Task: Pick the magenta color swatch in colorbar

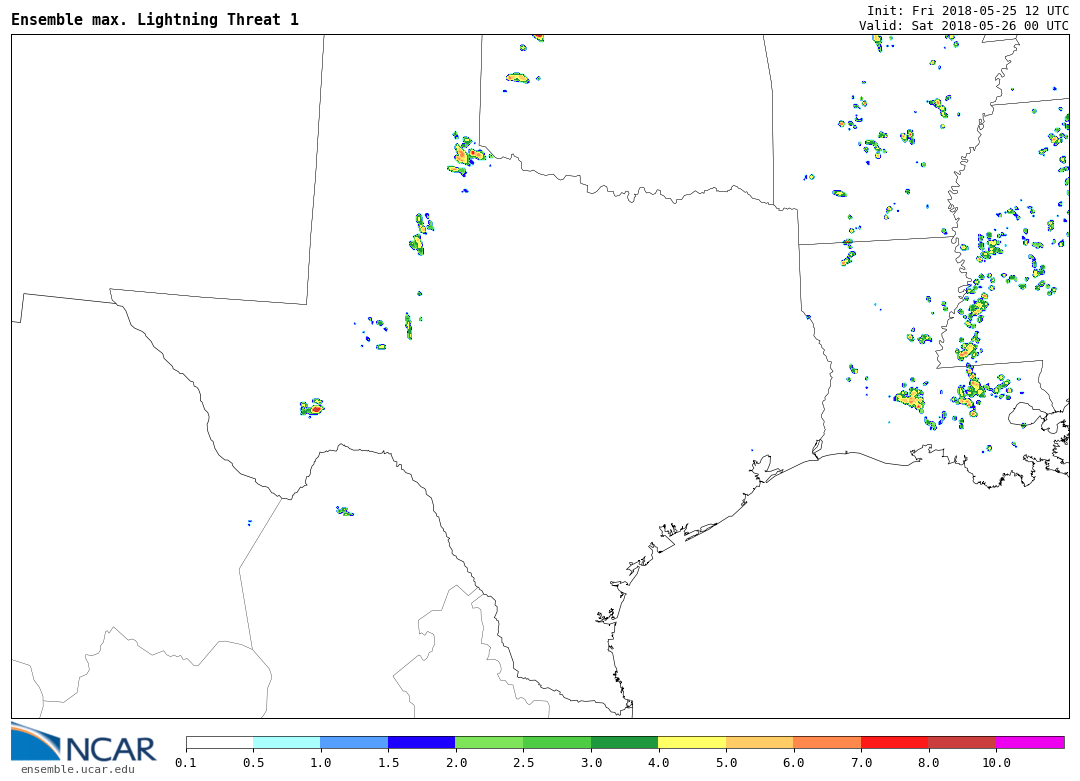Action: point(1030,742)
